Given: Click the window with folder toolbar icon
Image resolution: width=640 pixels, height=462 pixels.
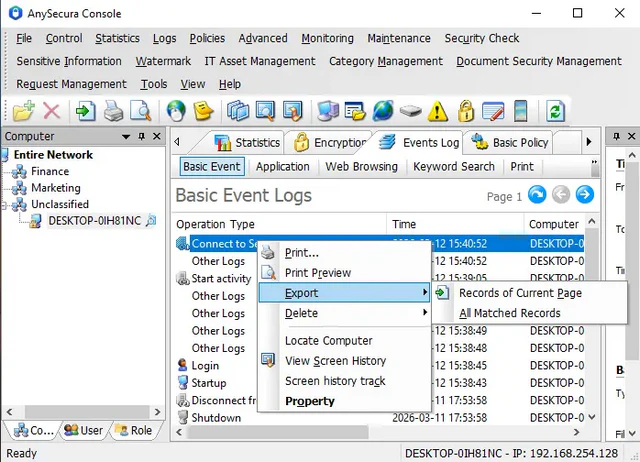Looking at the screenshot, I should click(355, 111).
